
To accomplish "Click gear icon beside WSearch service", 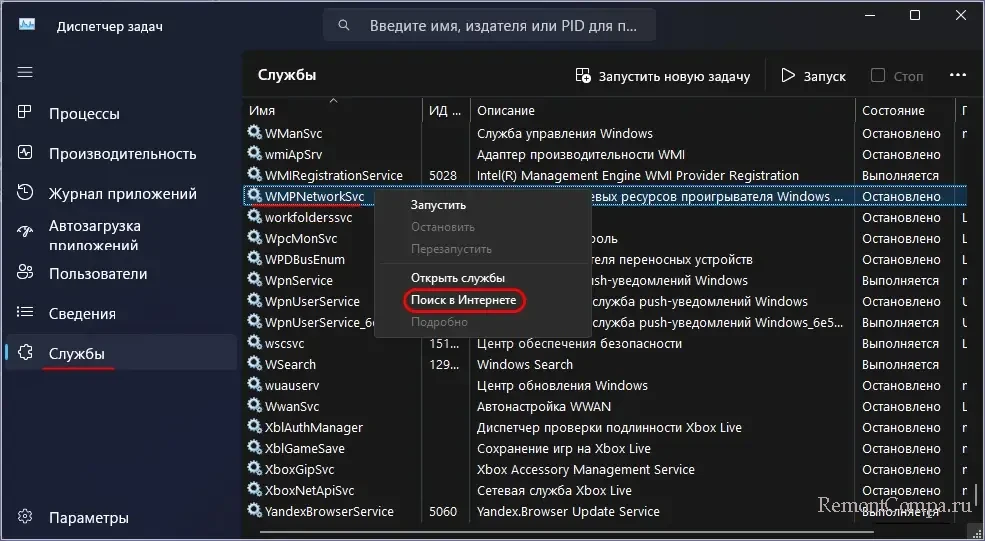I will [254, 365].
